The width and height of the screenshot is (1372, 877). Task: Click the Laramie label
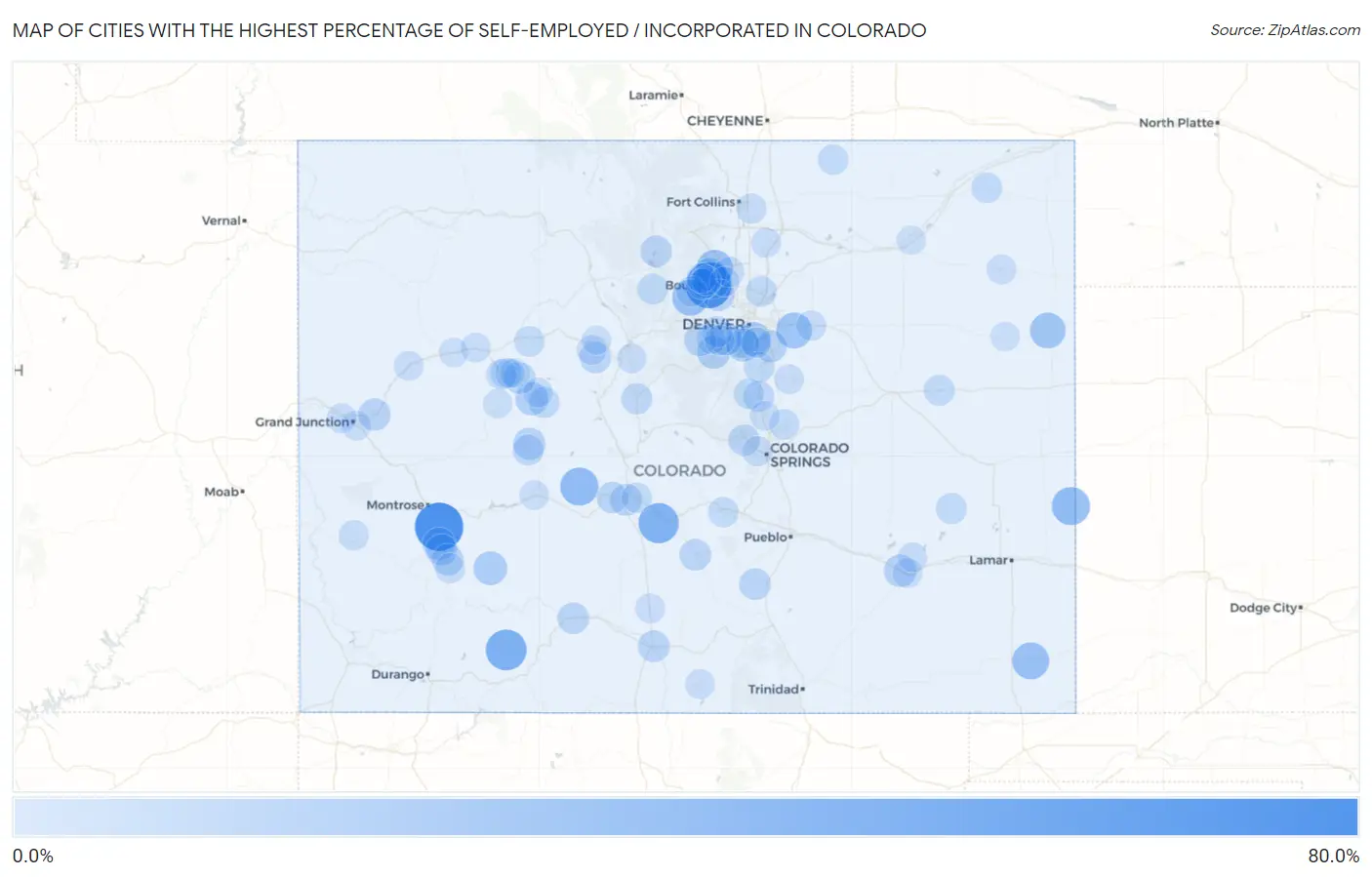[x=656, y=95]
